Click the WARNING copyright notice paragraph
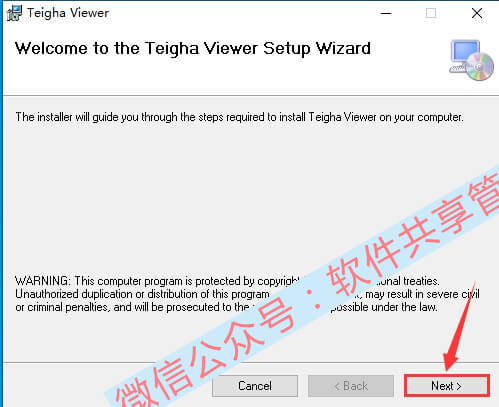Image resolution: width=499 pixels, height=407 pixels. [x=247, y=294]
